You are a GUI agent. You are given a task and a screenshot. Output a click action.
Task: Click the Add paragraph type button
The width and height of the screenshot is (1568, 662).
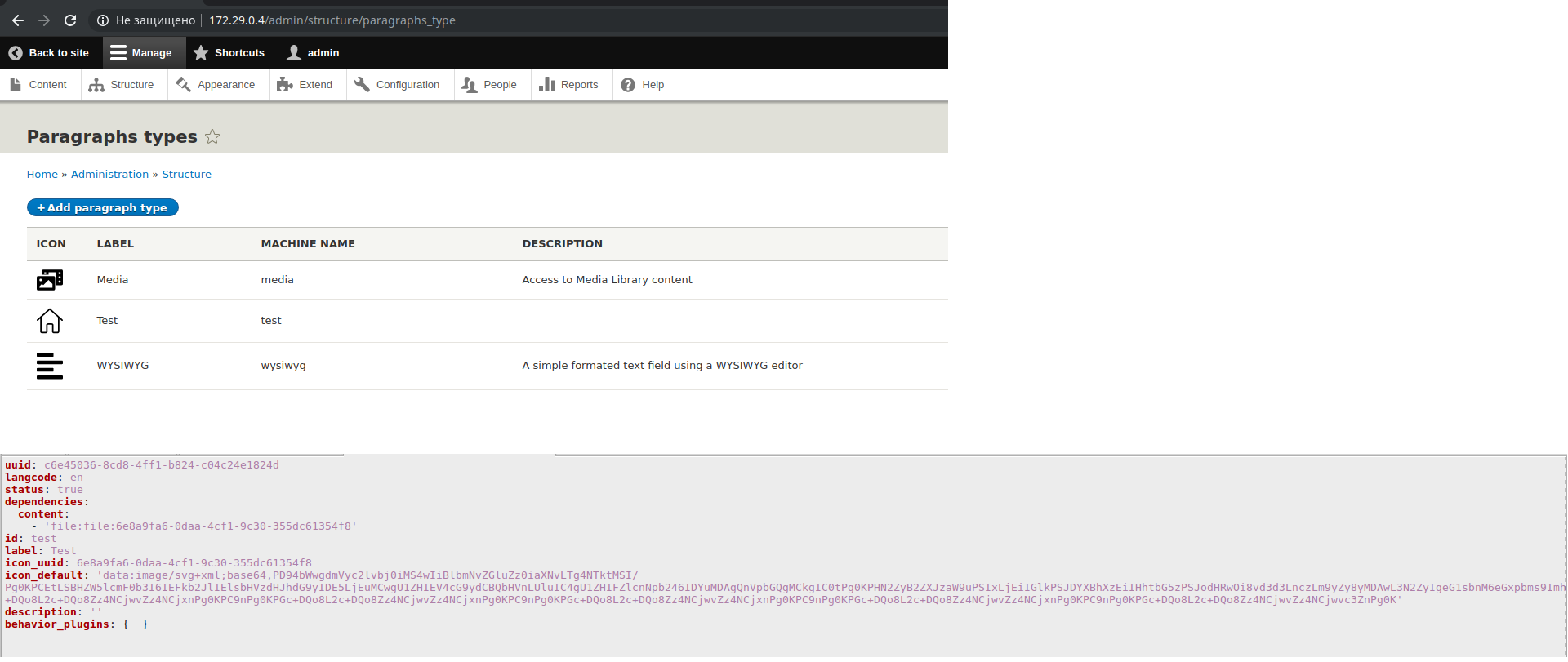point(102,208)
